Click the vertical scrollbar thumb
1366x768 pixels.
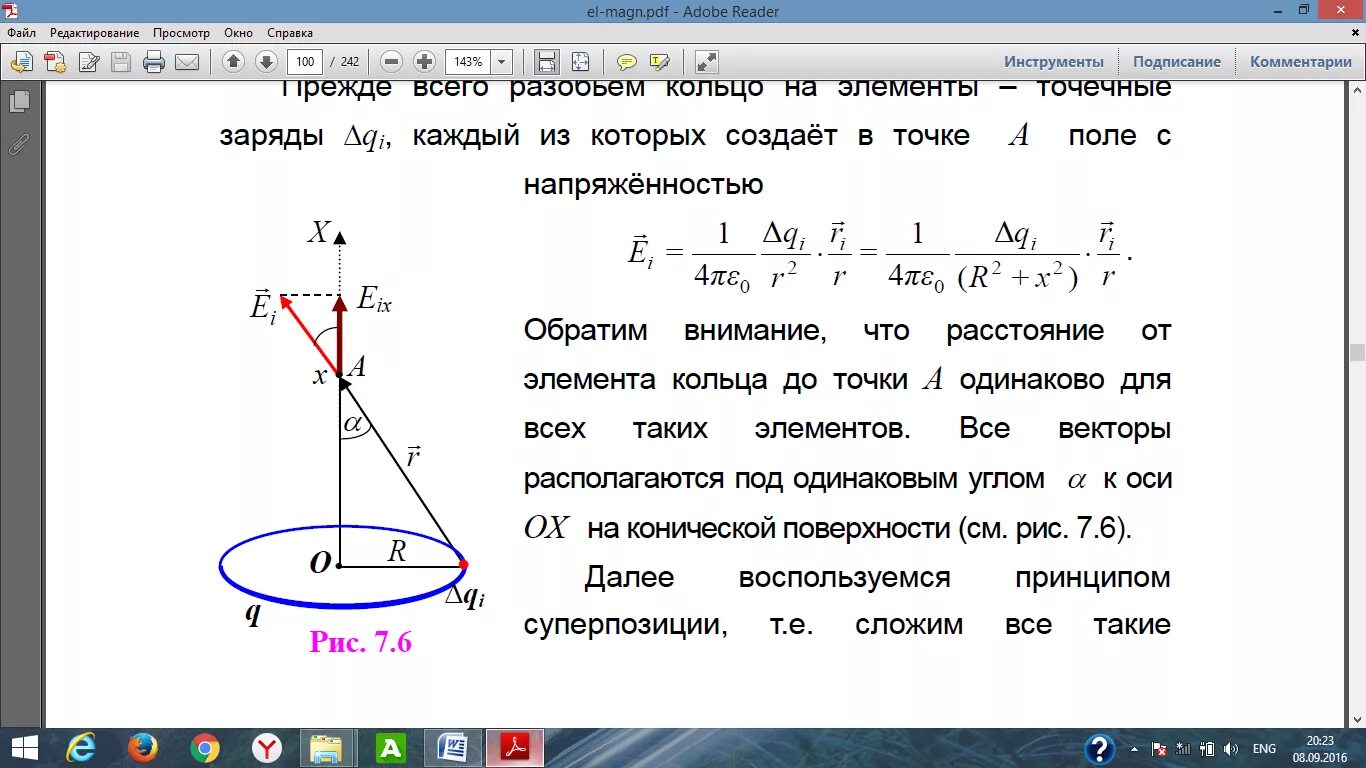(1357, 352)
